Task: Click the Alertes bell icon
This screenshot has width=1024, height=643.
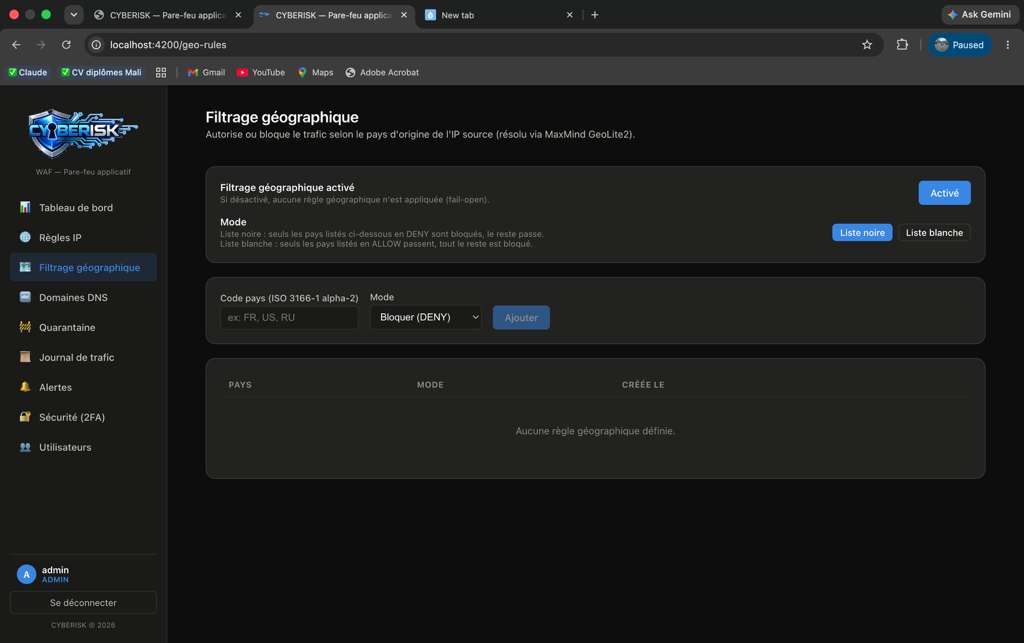Action: 25,386
